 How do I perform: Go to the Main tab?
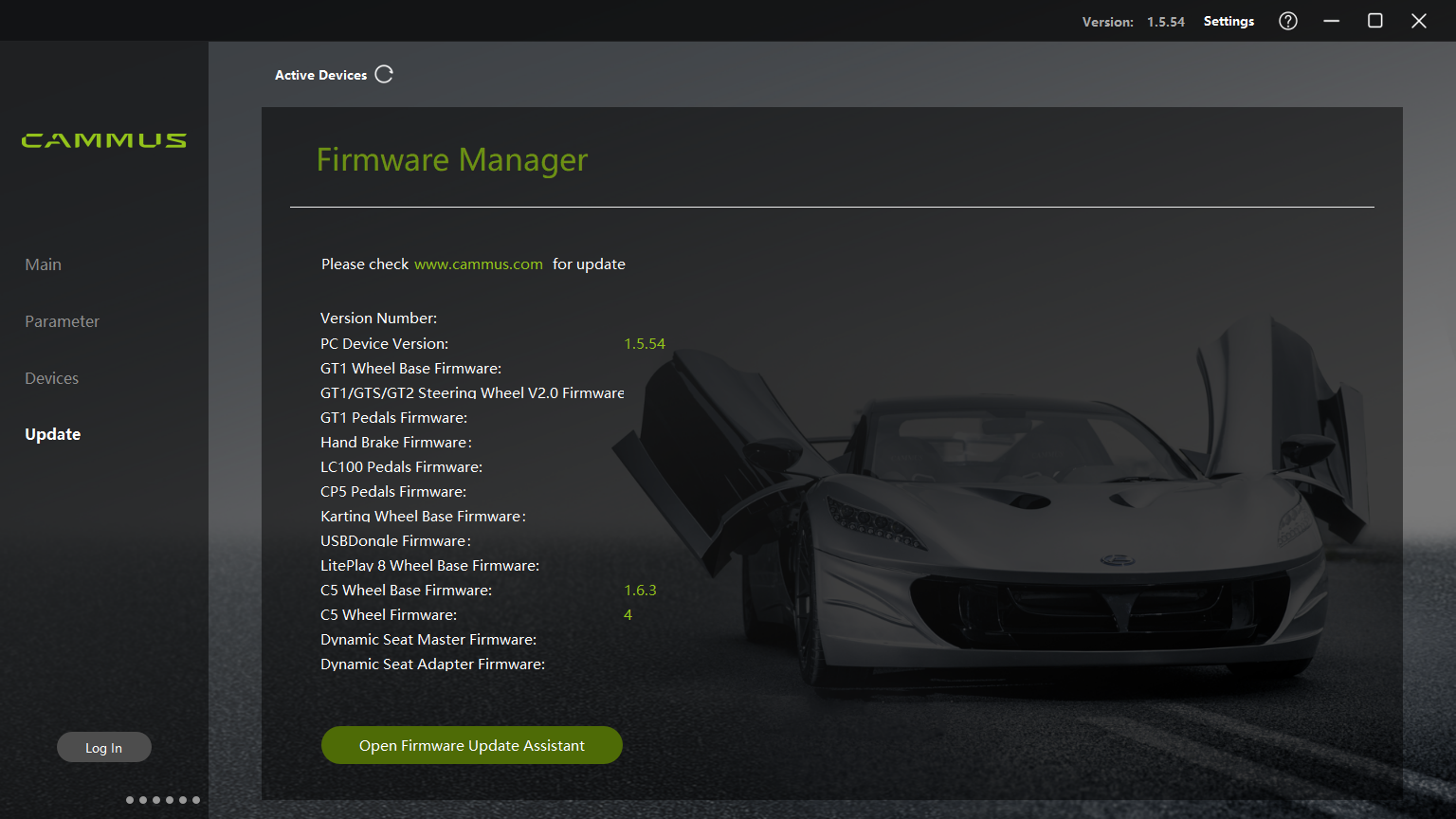43,264
